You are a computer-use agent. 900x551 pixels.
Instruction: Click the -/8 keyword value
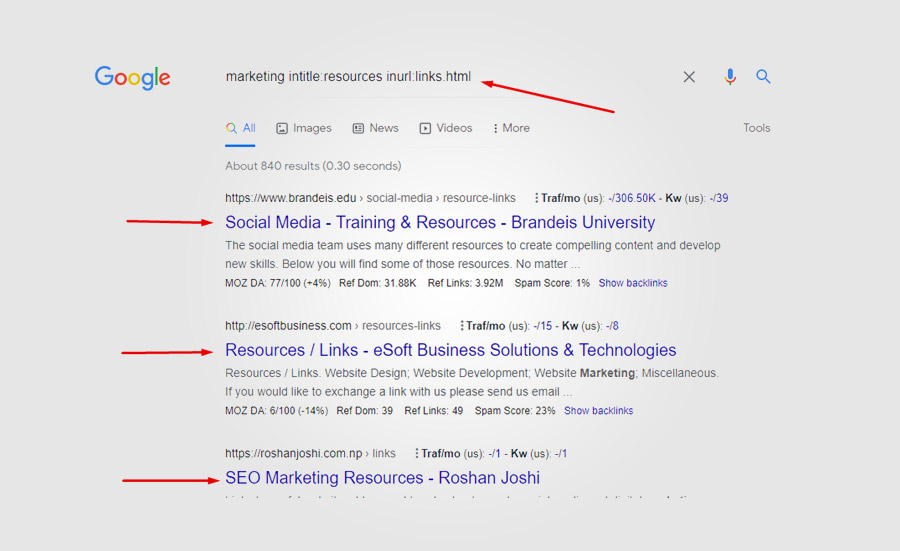612,326
